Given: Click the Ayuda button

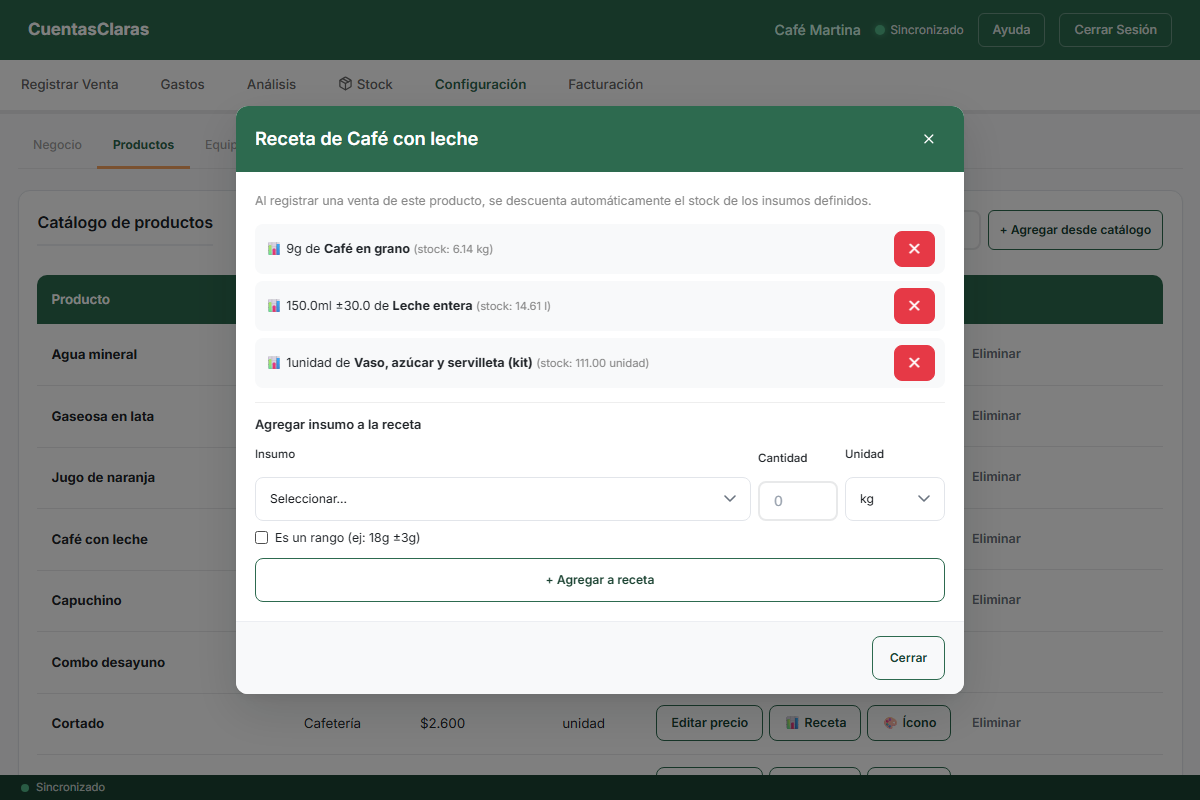Looking at the screenshot, I should 1011,30.
